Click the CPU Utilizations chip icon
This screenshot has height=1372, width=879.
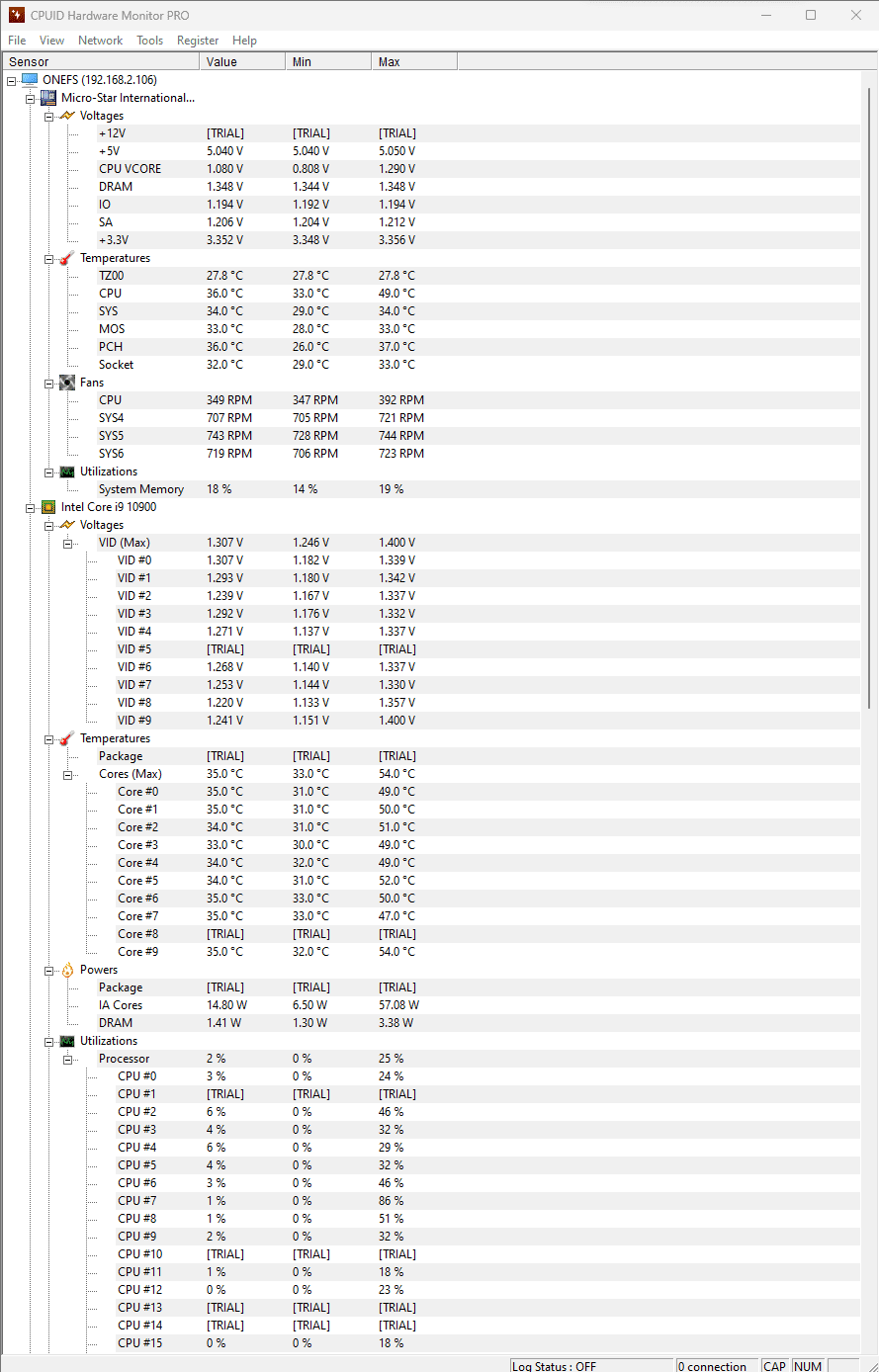(x=67, y=1041)
